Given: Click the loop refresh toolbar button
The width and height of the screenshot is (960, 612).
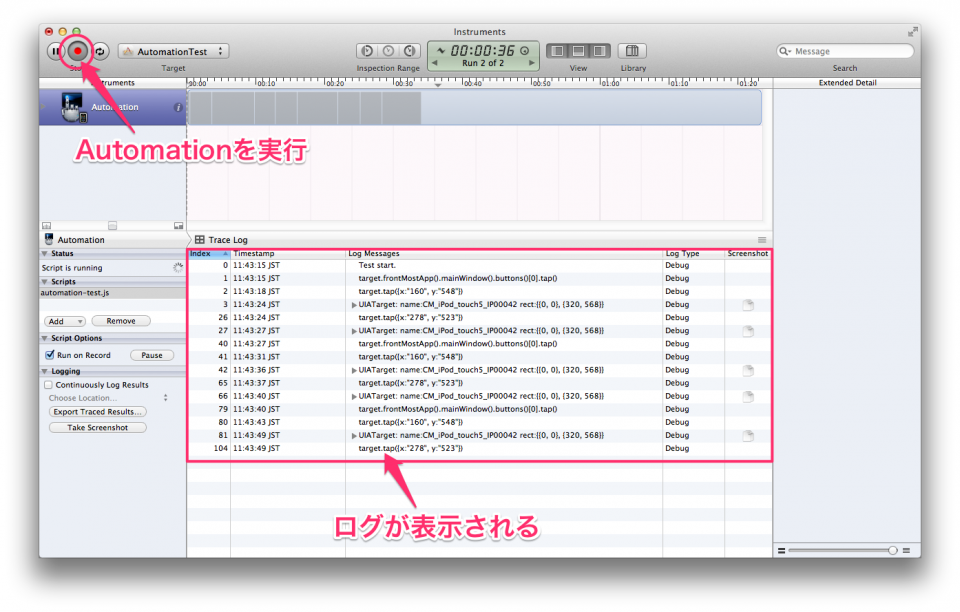Looking at the screenshot, I should (x=100, y=51).
